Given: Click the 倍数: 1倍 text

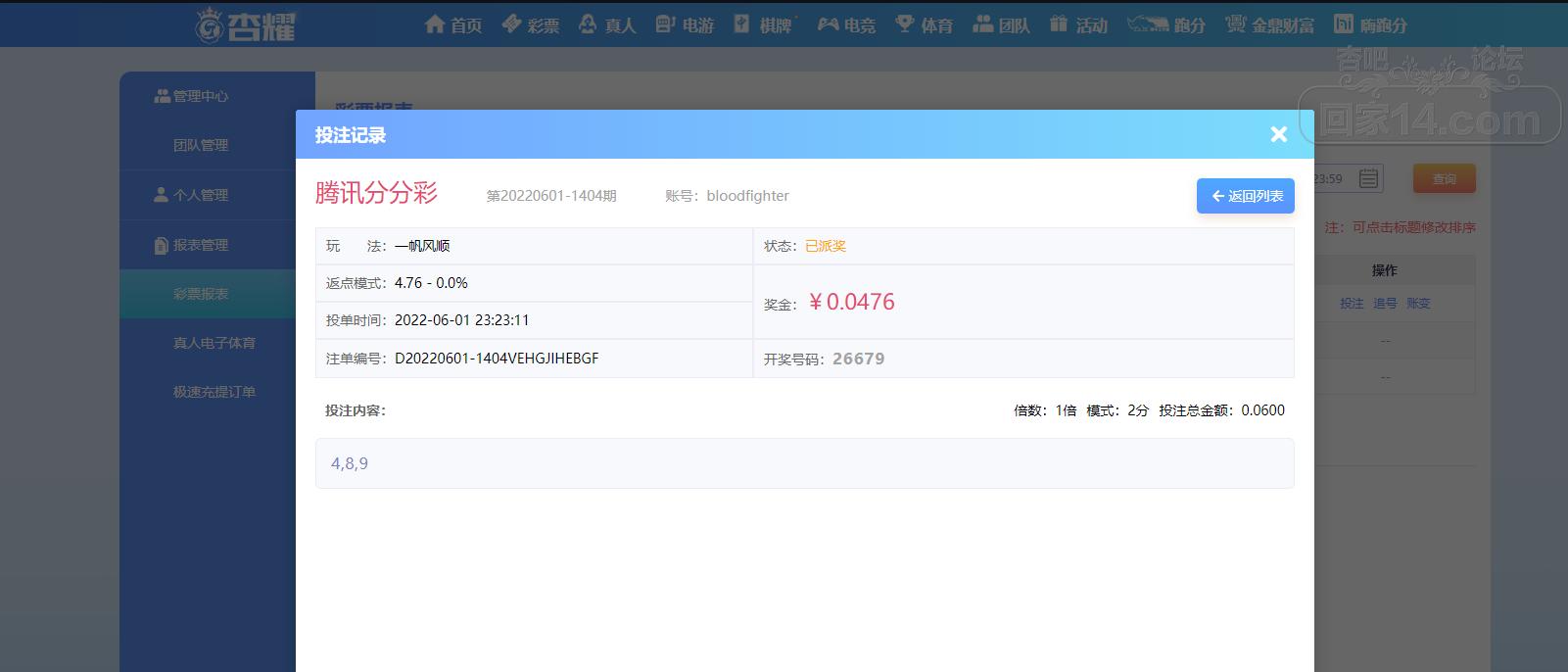Looking at the screenshot, I should pos(1045,410).
